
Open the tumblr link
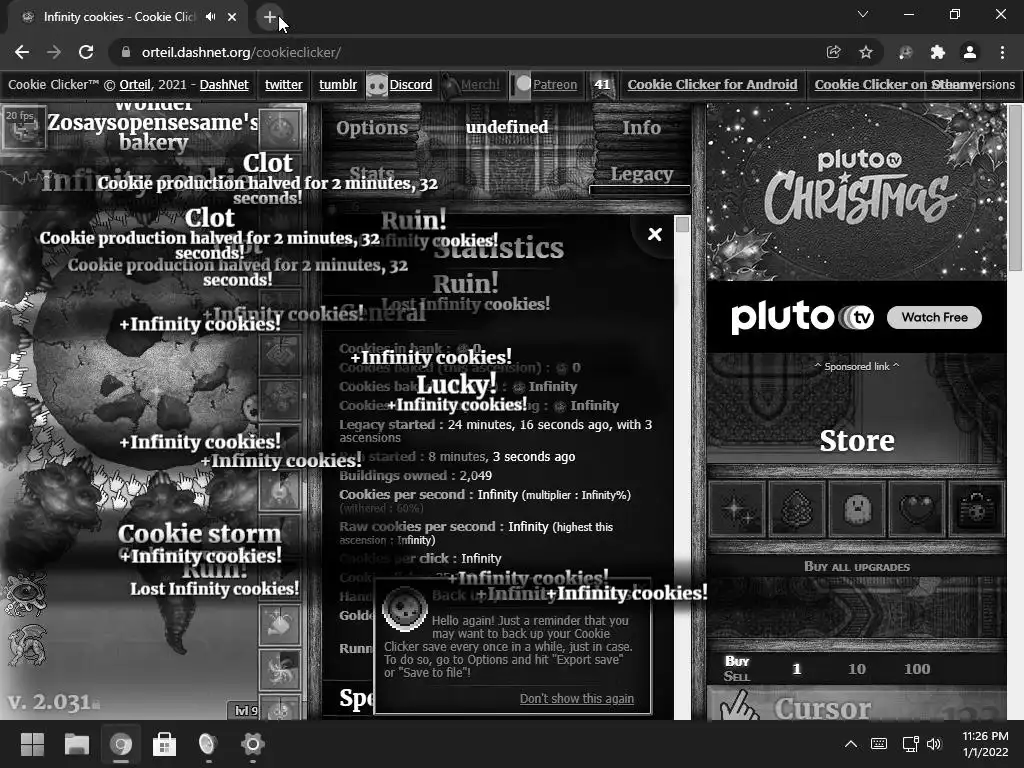(x=338, y=84)
